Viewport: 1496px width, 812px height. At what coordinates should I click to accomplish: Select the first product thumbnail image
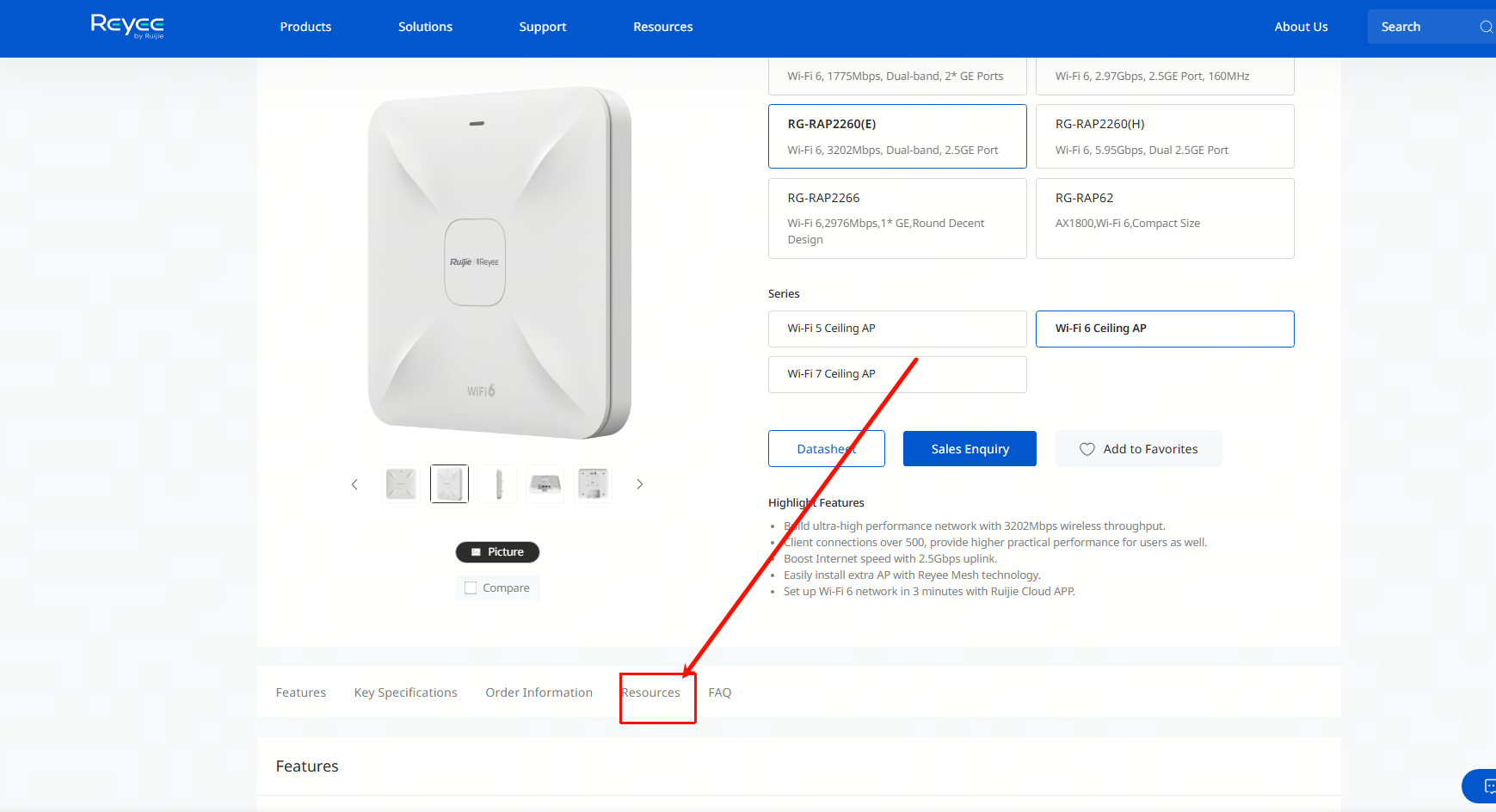click(x=402, y=484)
